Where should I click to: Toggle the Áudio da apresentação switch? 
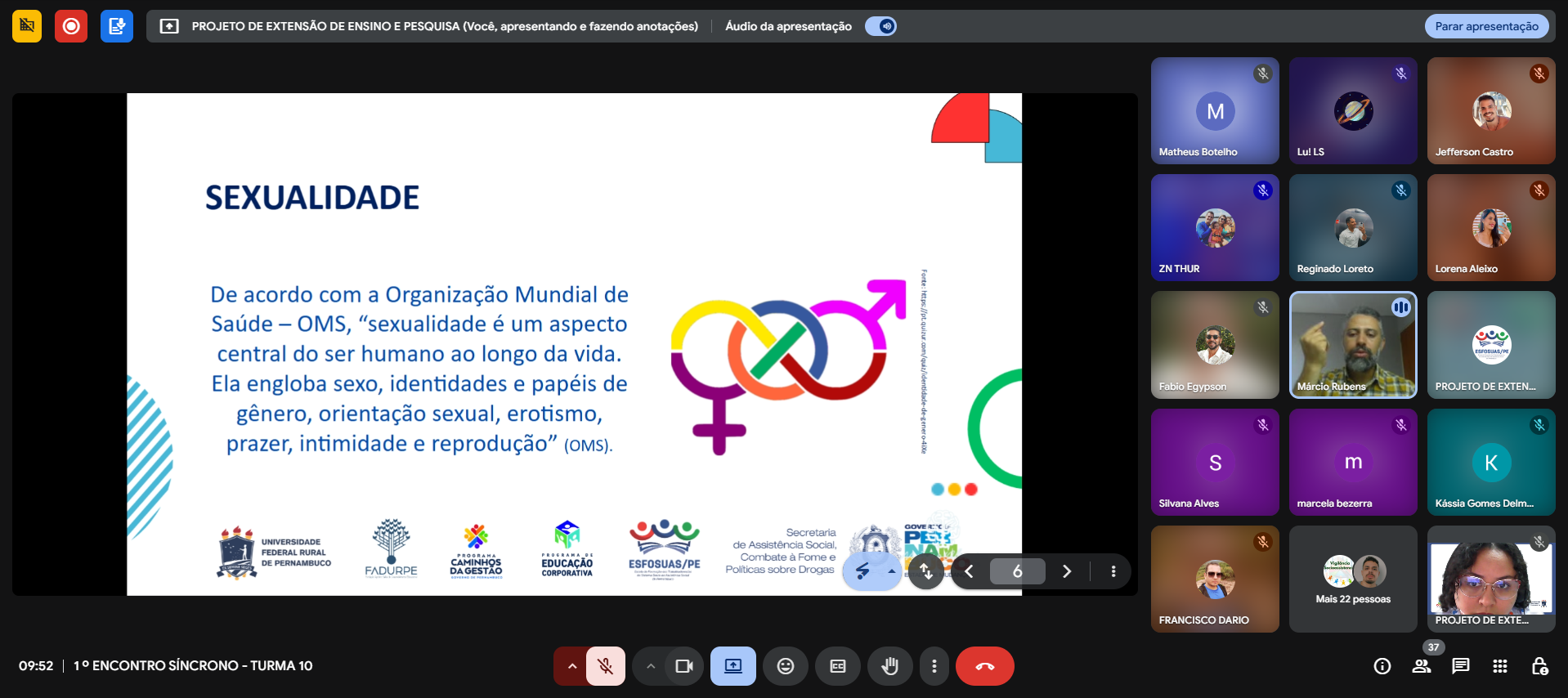881,26
